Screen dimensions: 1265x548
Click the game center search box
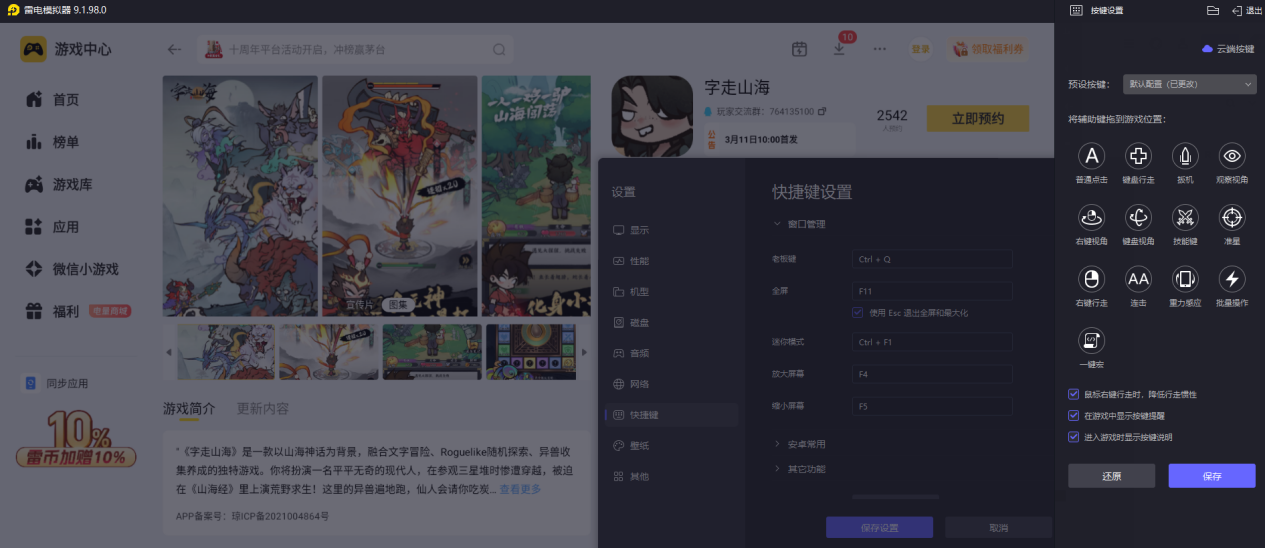(356, 49)
